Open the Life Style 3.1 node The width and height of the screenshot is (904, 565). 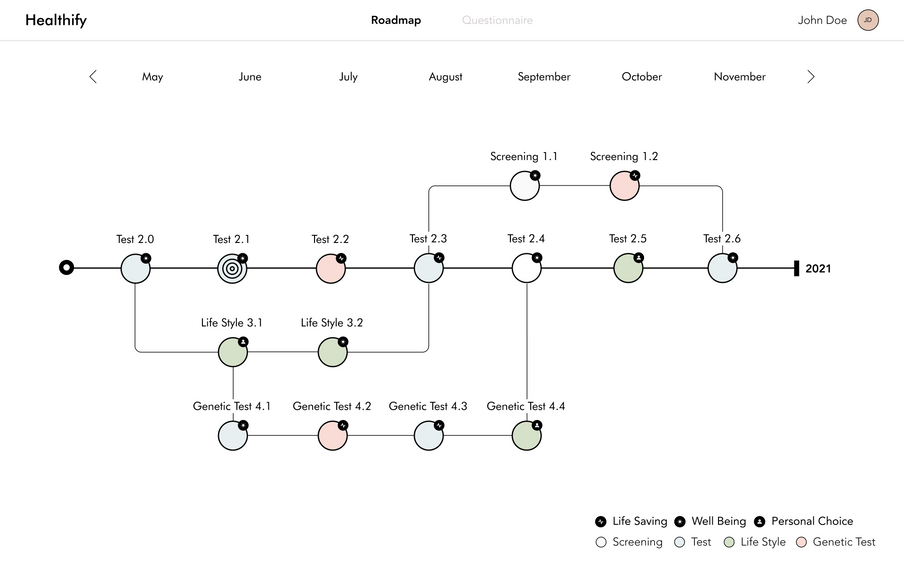(233, 352)
